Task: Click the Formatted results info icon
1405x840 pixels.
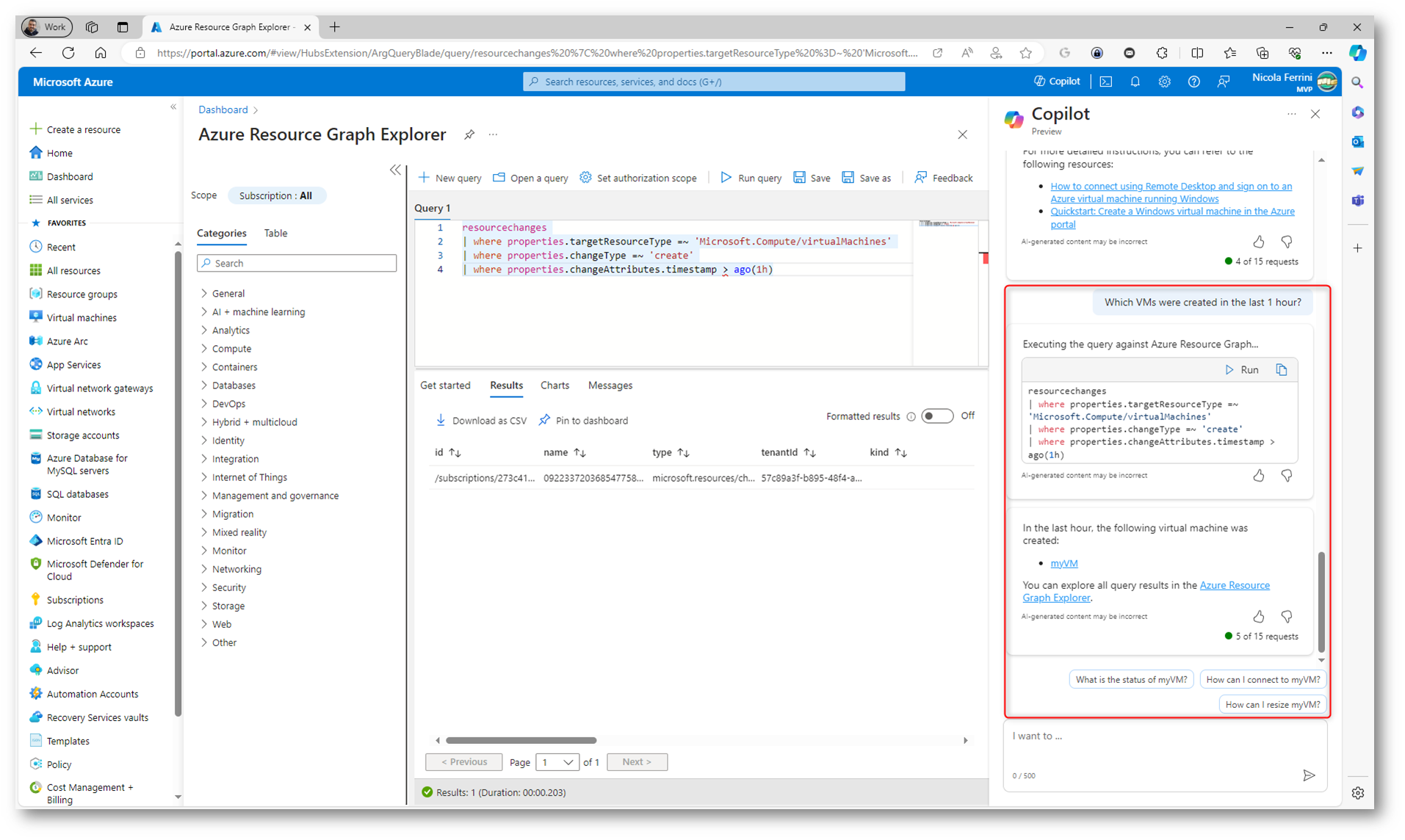Action: click(911, 416)
